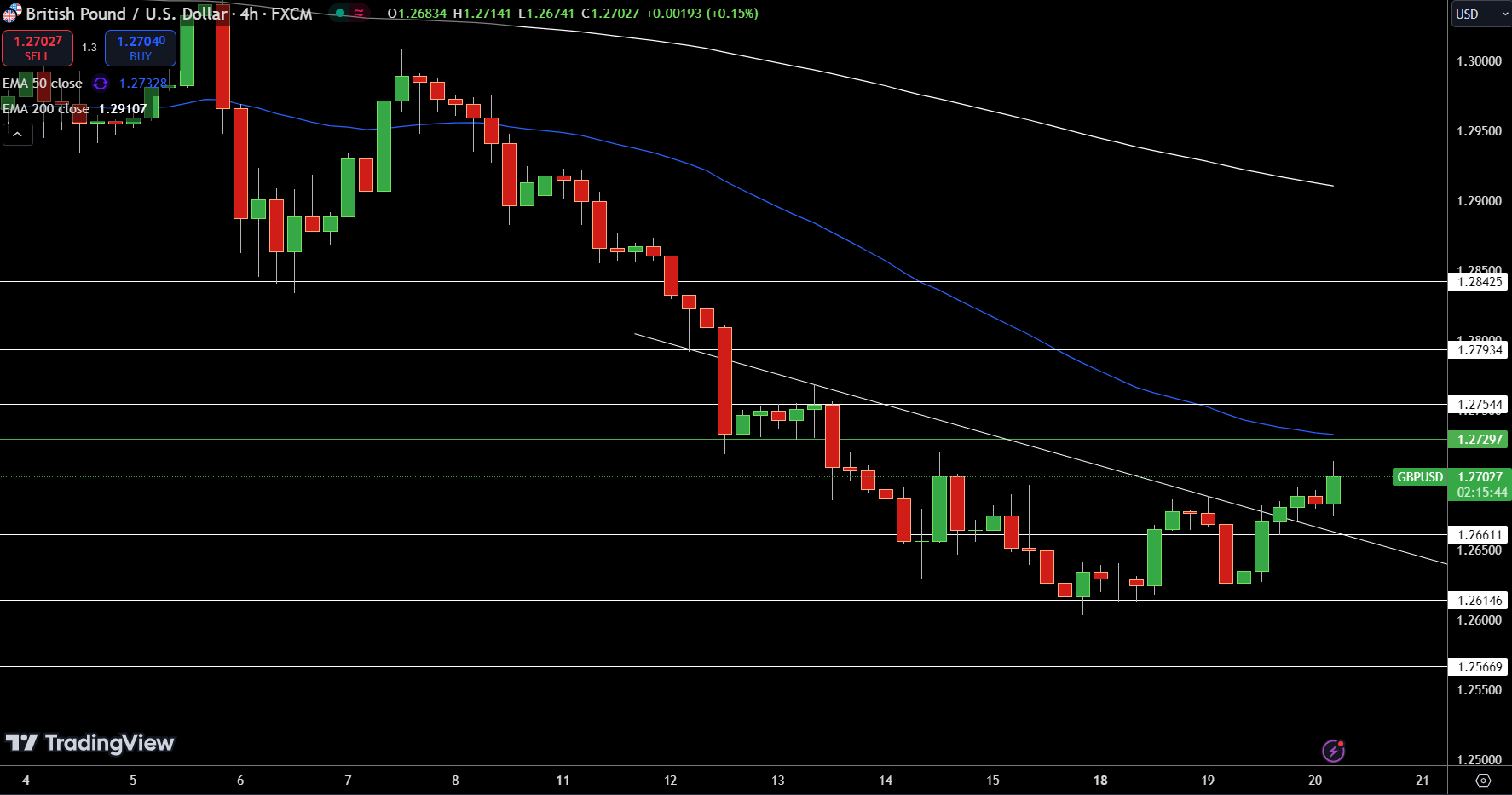Screen dimensions: 1512x795
Task: Click the GBP/USD flag symbol icon
Action: coord(12,13)
